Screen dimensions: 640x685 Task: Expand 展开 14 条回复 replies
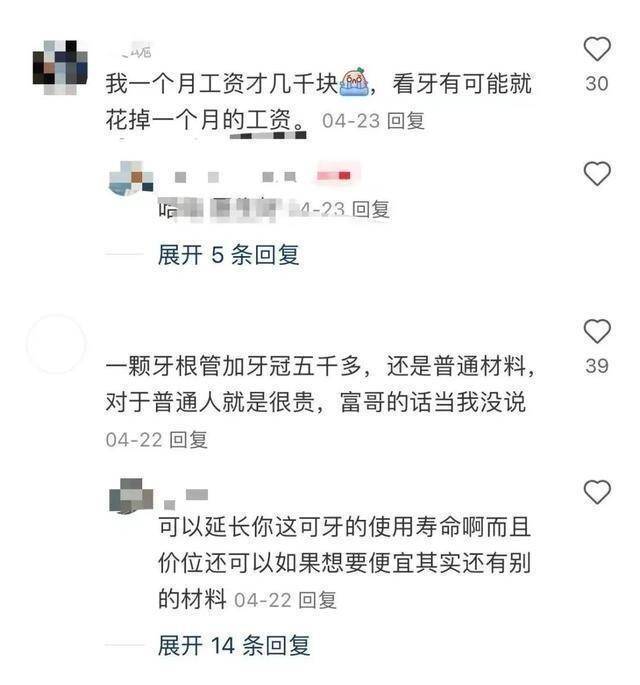pos(234,645)
